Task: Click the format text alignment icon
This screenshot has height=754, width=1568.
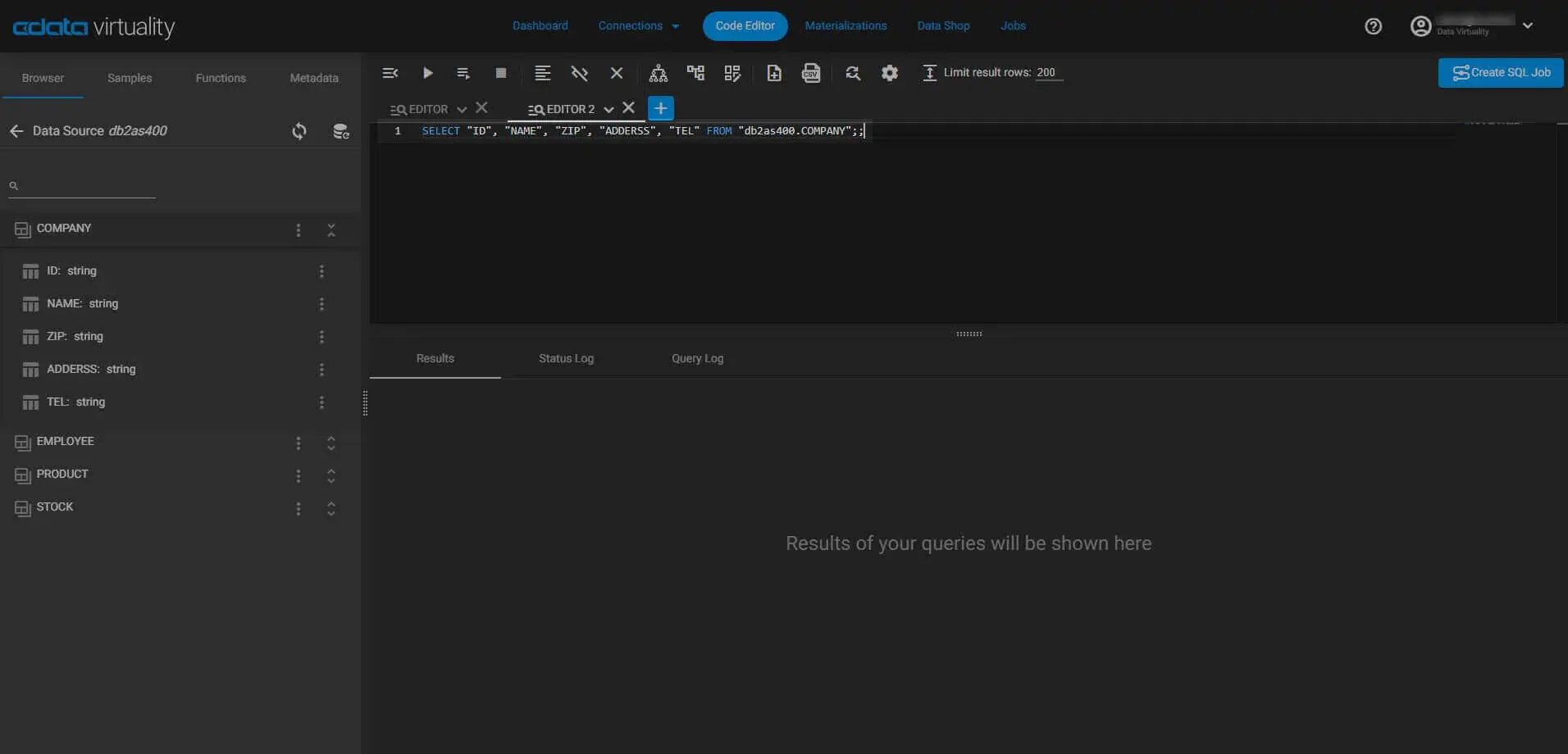Action: tap(542, 73)
